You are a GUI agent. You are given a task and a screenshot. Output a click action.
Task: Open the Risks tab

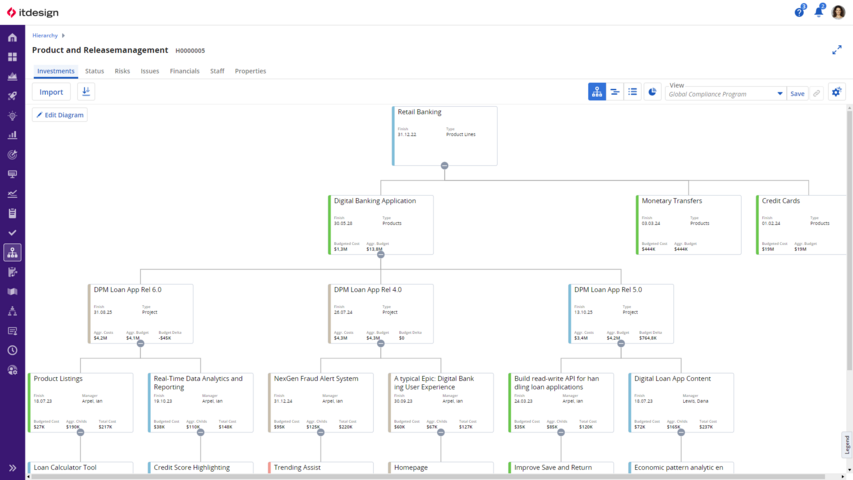pos(122,71)
